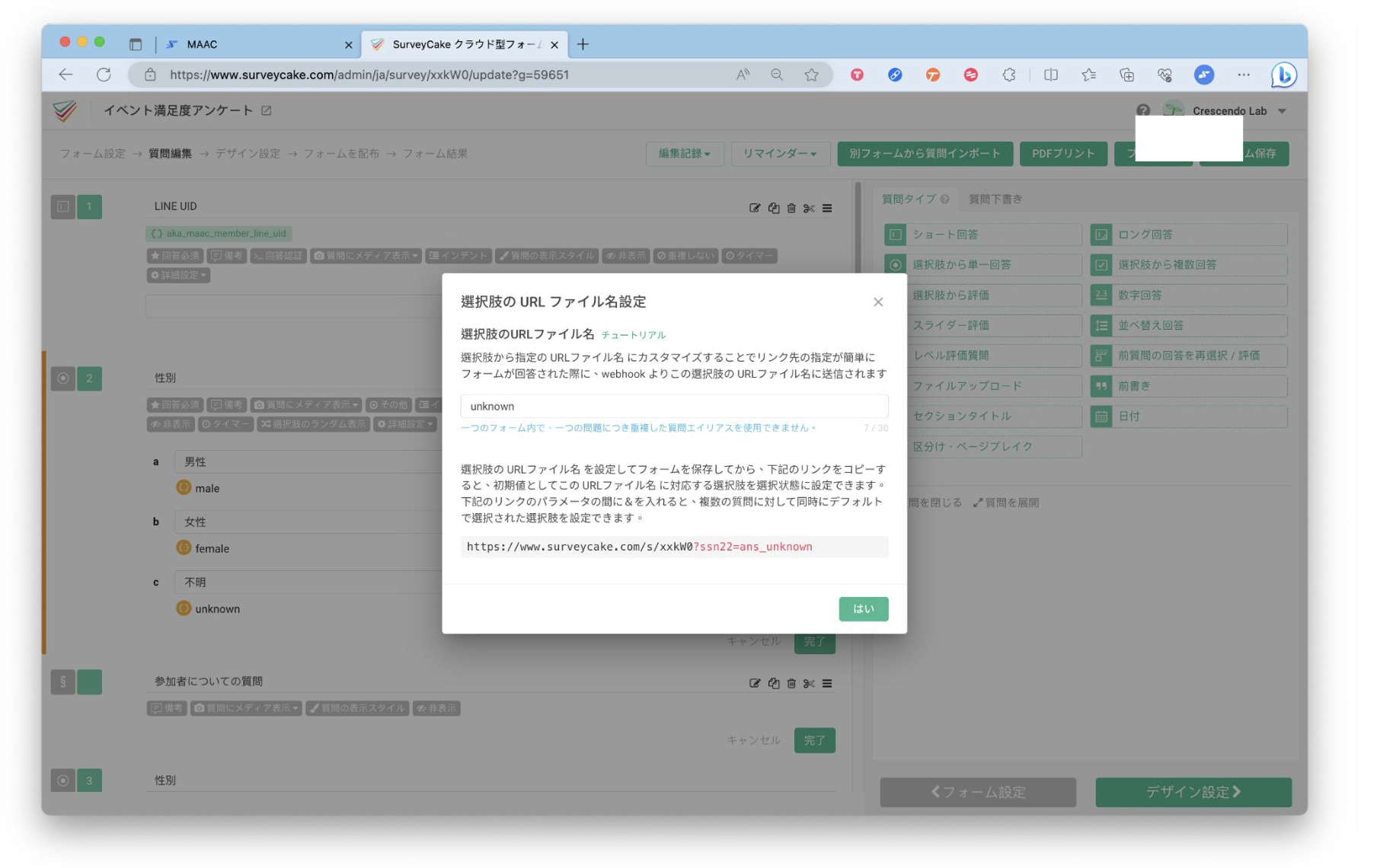Open the hamburger menu on the LINE UID question
Image resolution: width=1377 pixels, height=868 pixels.
click(827, 208)
